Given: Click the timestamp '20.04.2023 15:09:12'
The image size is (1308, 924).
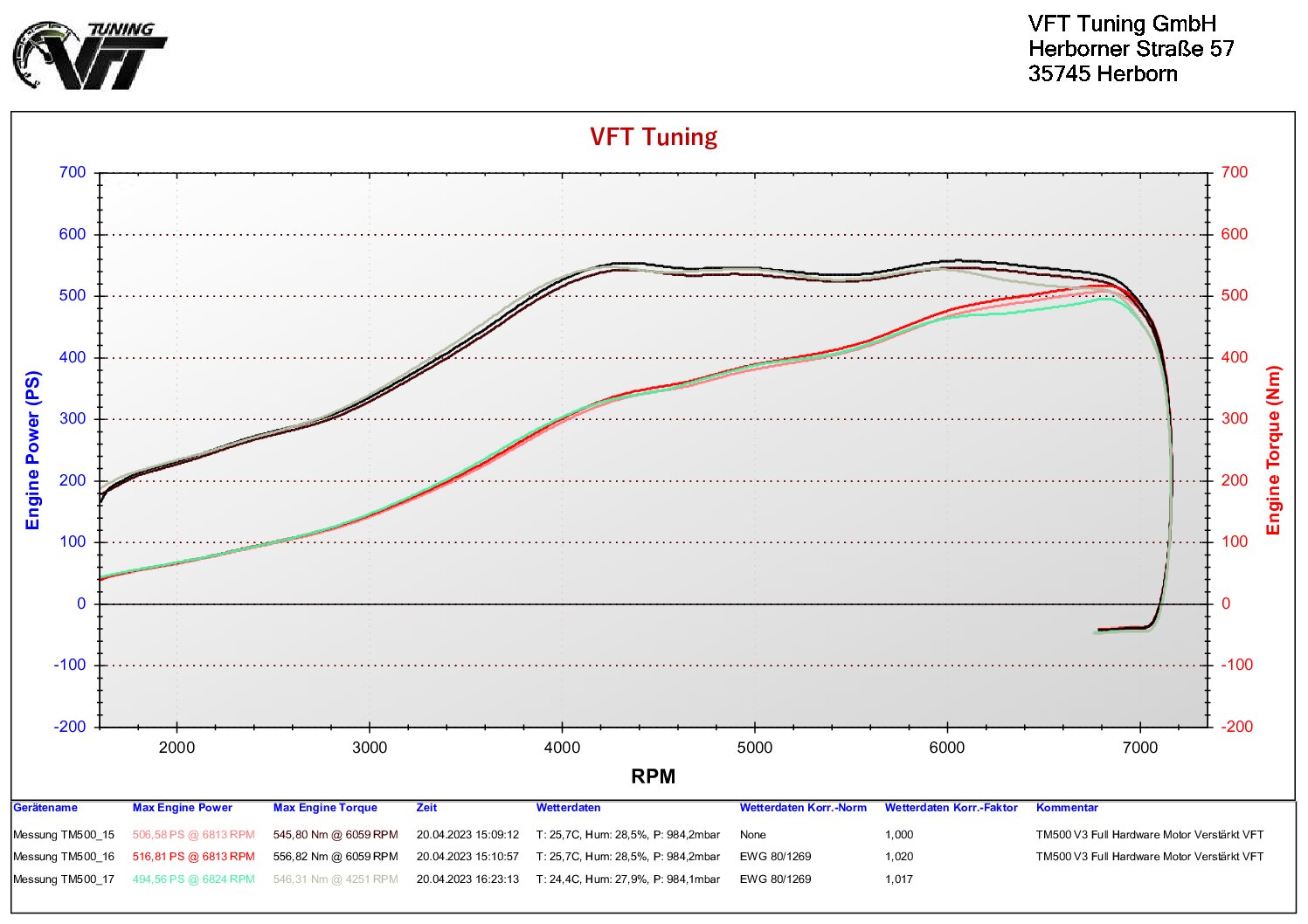Looking at the screenshot, I should pyautogui.click(x=467, y=835).
